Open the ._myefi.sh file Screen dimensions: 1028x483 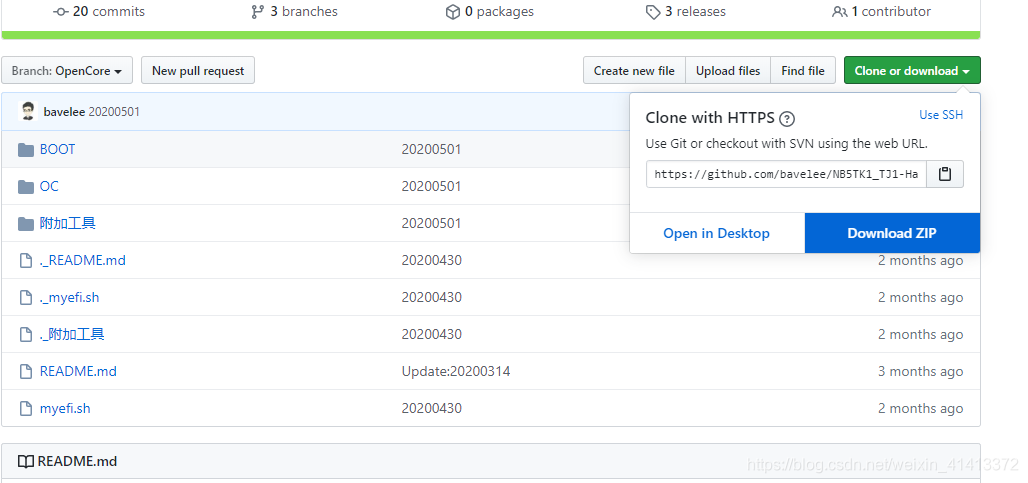[69, 297]
